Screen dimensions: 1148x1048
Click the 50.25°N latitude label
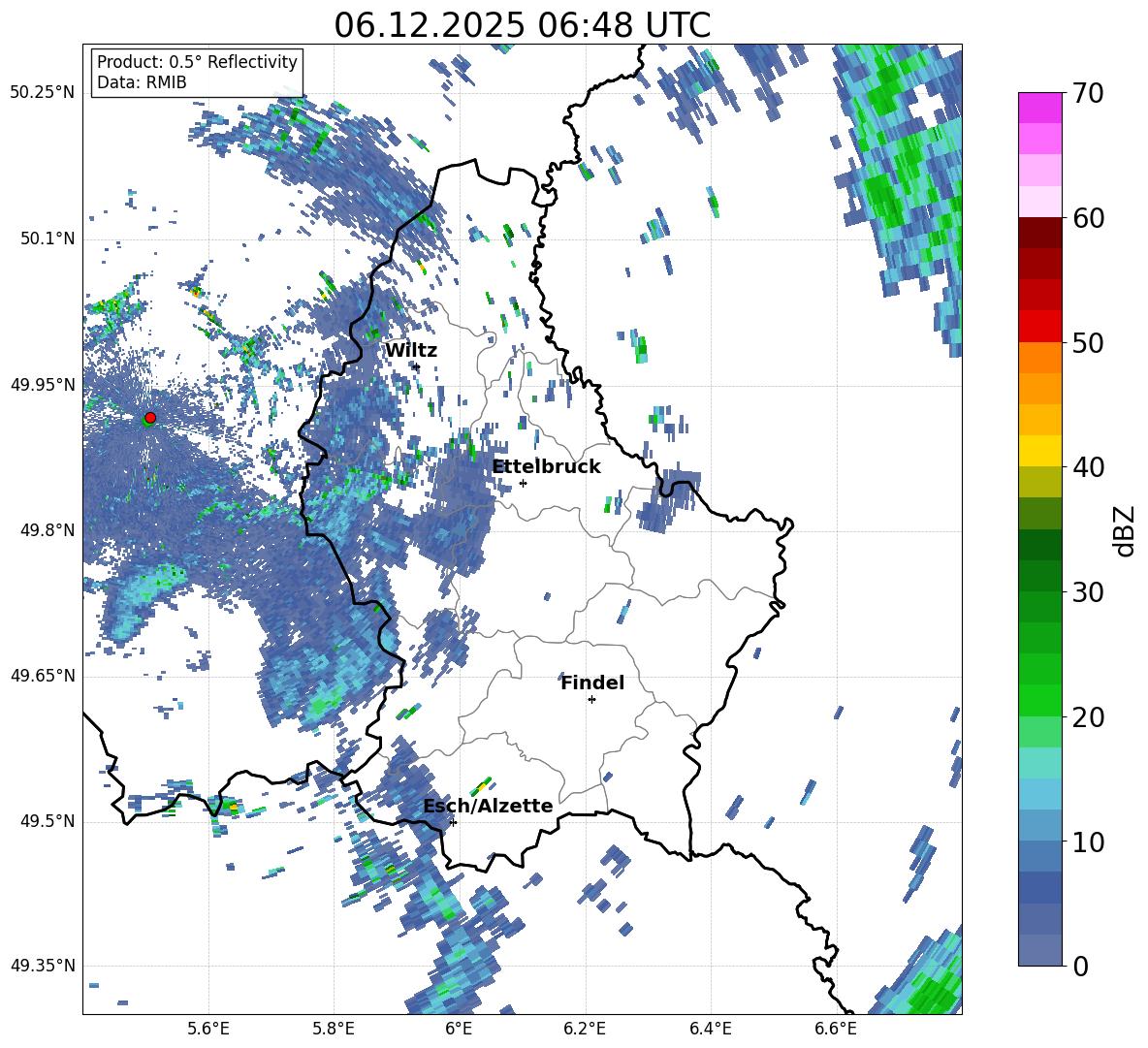[x=43, y=93]
